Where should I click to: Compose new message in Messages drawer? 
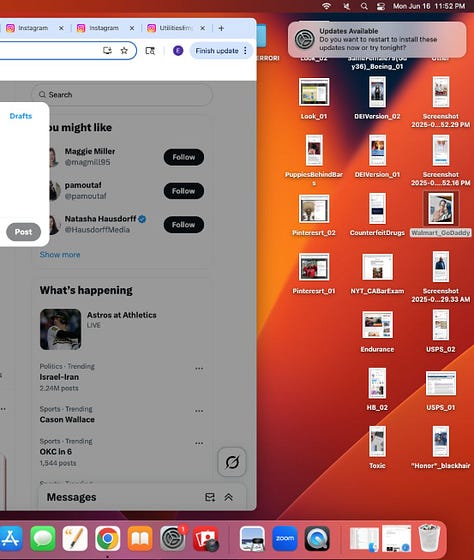(x=210, y=497)
